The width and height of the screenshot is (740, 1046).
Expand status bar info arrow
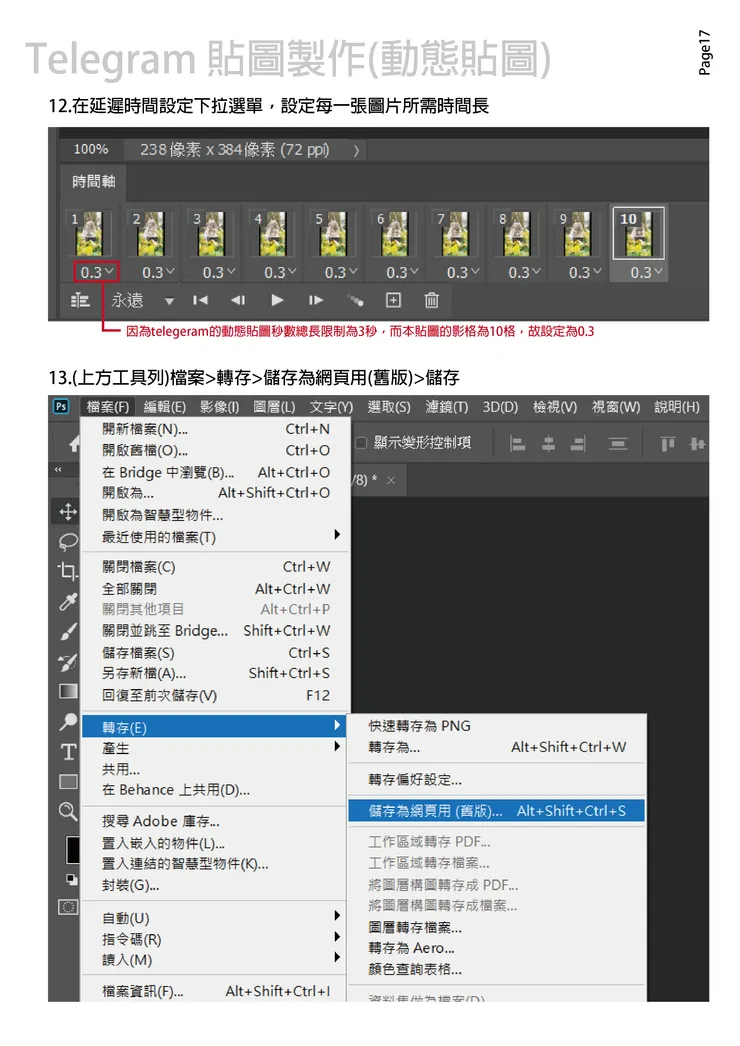356,151
